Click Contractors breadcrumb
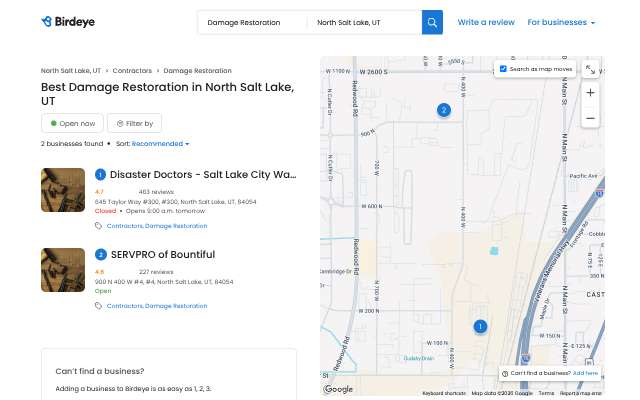The width and height of the screenshot is (640, 400). (132, 71)
